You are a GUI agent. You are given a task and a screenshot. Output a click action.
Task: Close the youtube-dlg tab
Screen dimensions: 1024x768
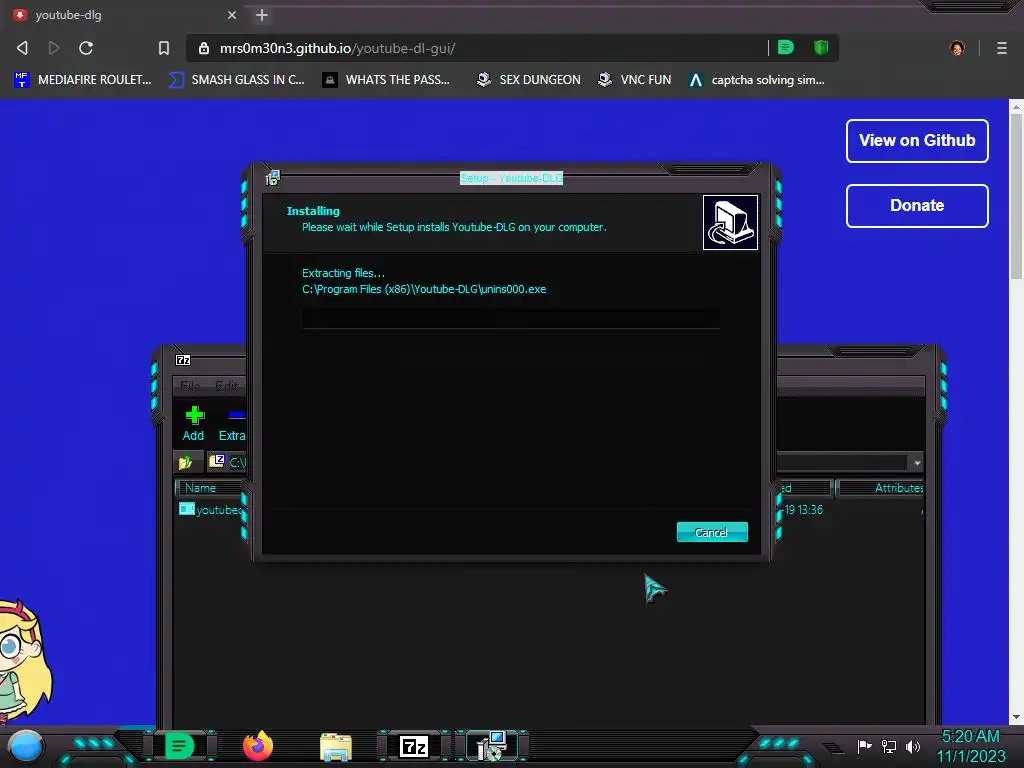[232, 15]
